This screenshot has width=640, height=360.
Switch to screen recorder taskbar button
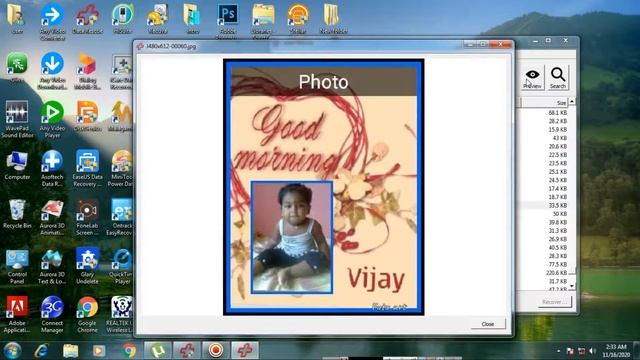tap(216, 351)
